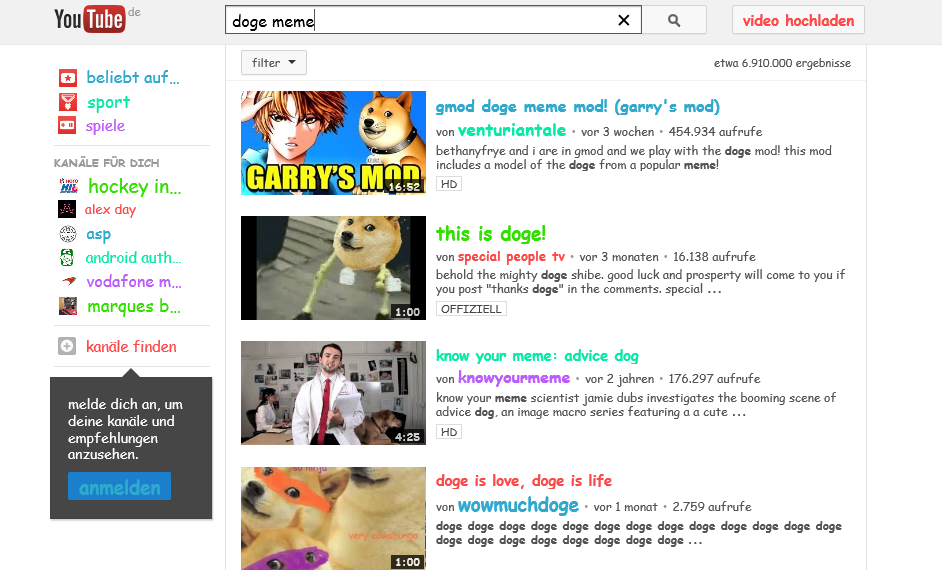The width and height of the screenshot is (942, 570).
Task: Click the 'vor 2 jahren' upload date
Action: 619,378
